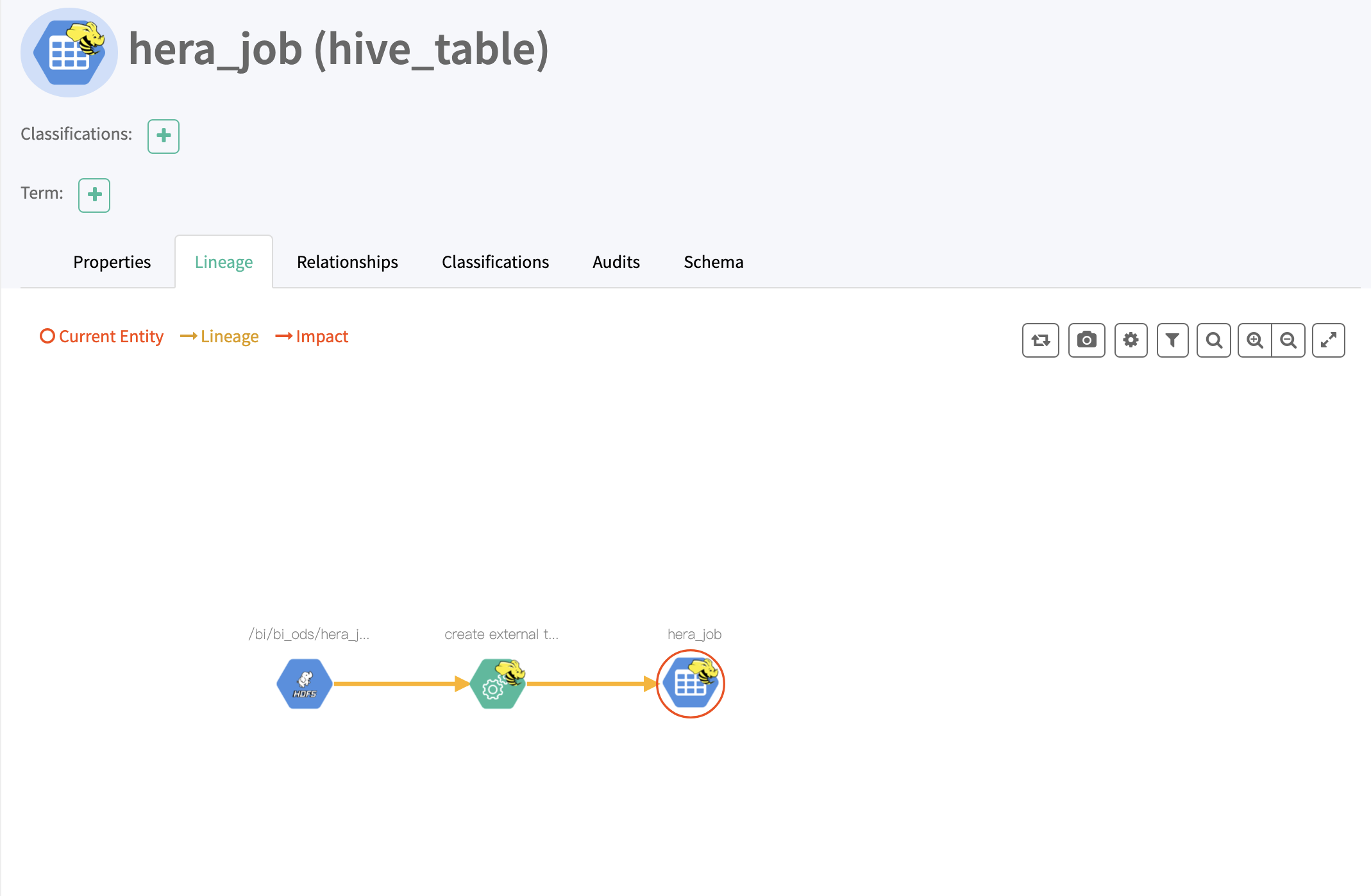Click the Lineage tab

click(224, 262)
